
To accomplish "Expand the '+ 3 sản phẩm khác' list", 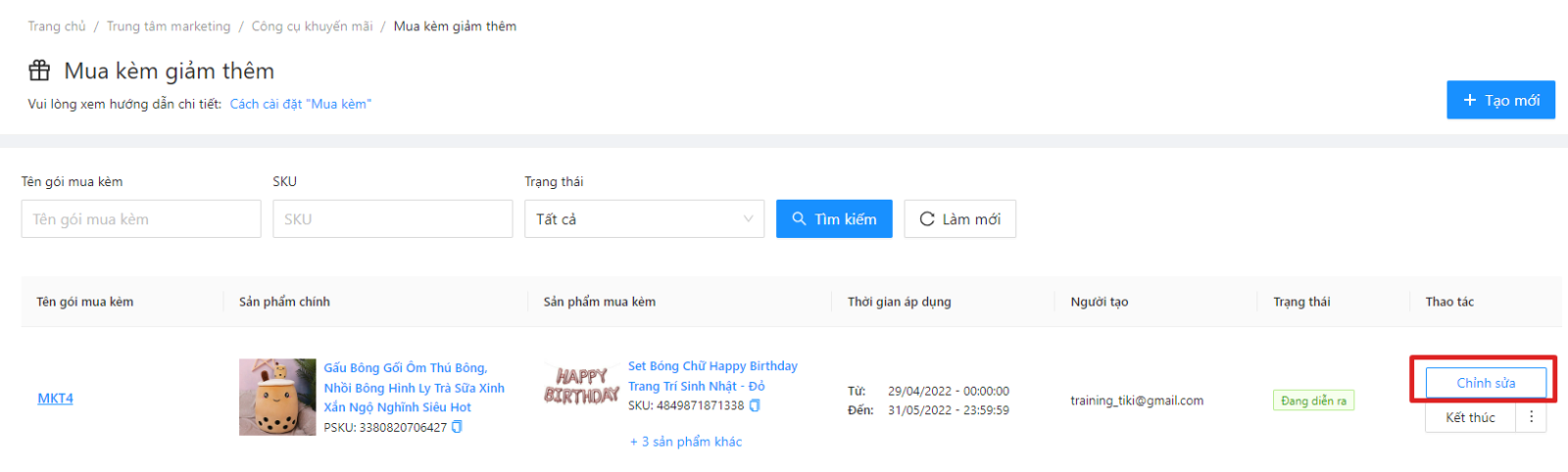I will coord(685,442).
